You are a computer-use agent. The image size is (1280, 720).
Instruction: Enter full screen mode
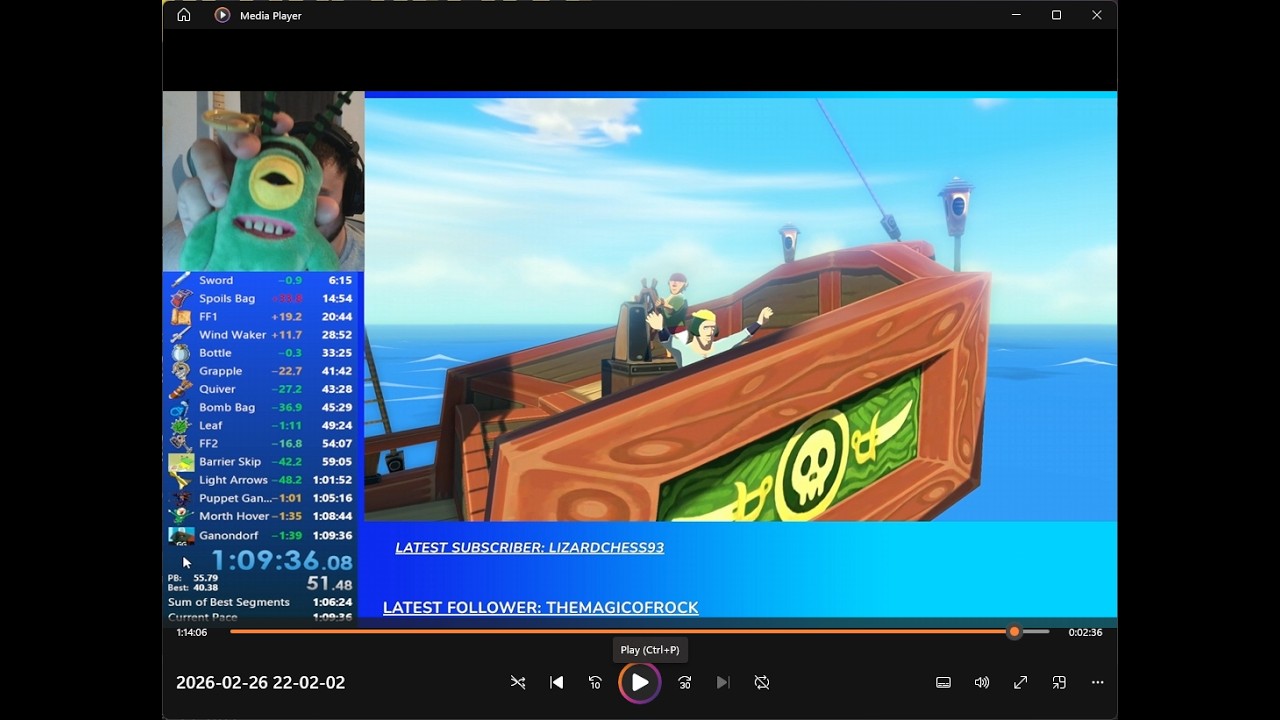[1020, 682]
